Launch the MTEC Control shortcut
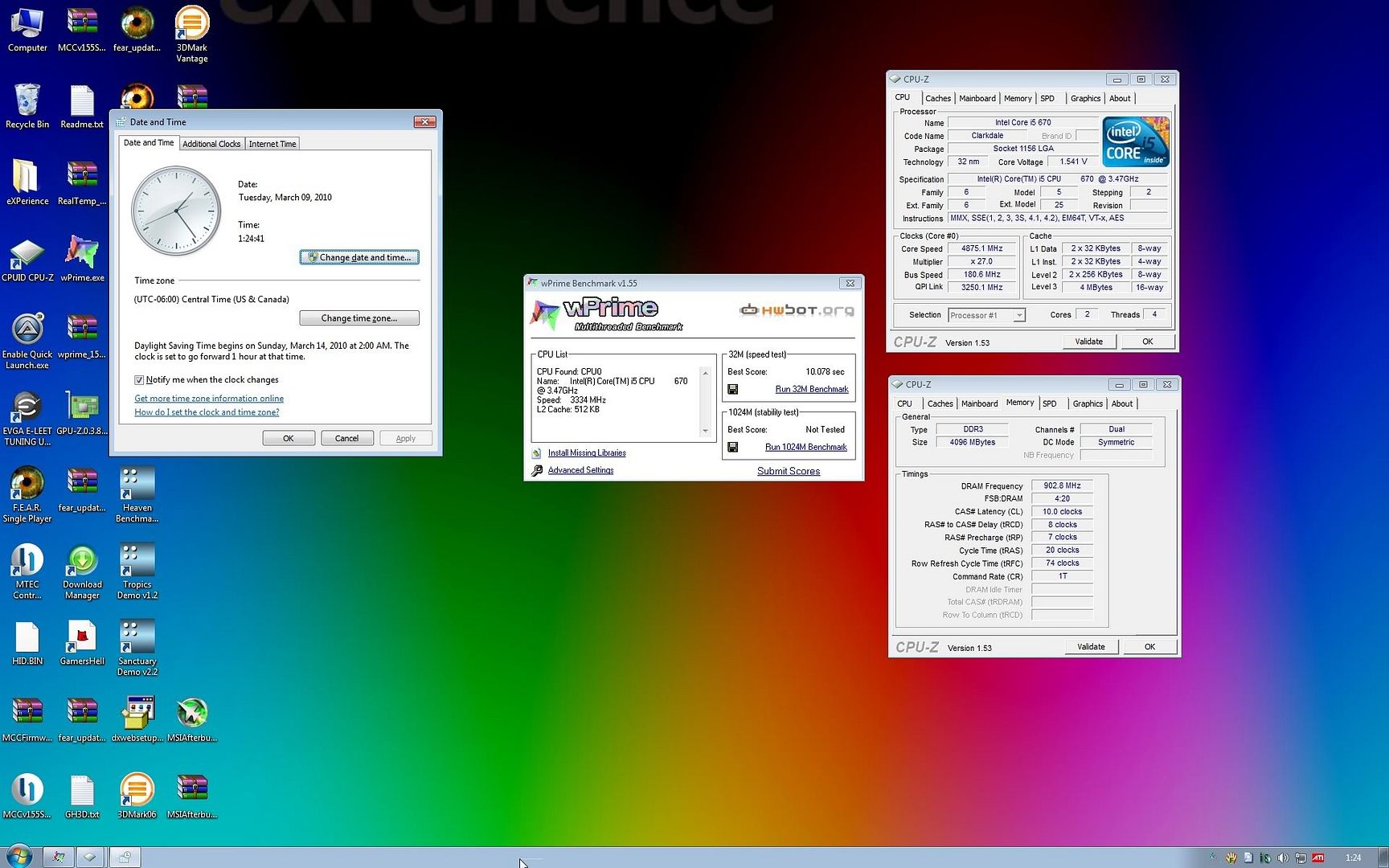 click(27, 571)
